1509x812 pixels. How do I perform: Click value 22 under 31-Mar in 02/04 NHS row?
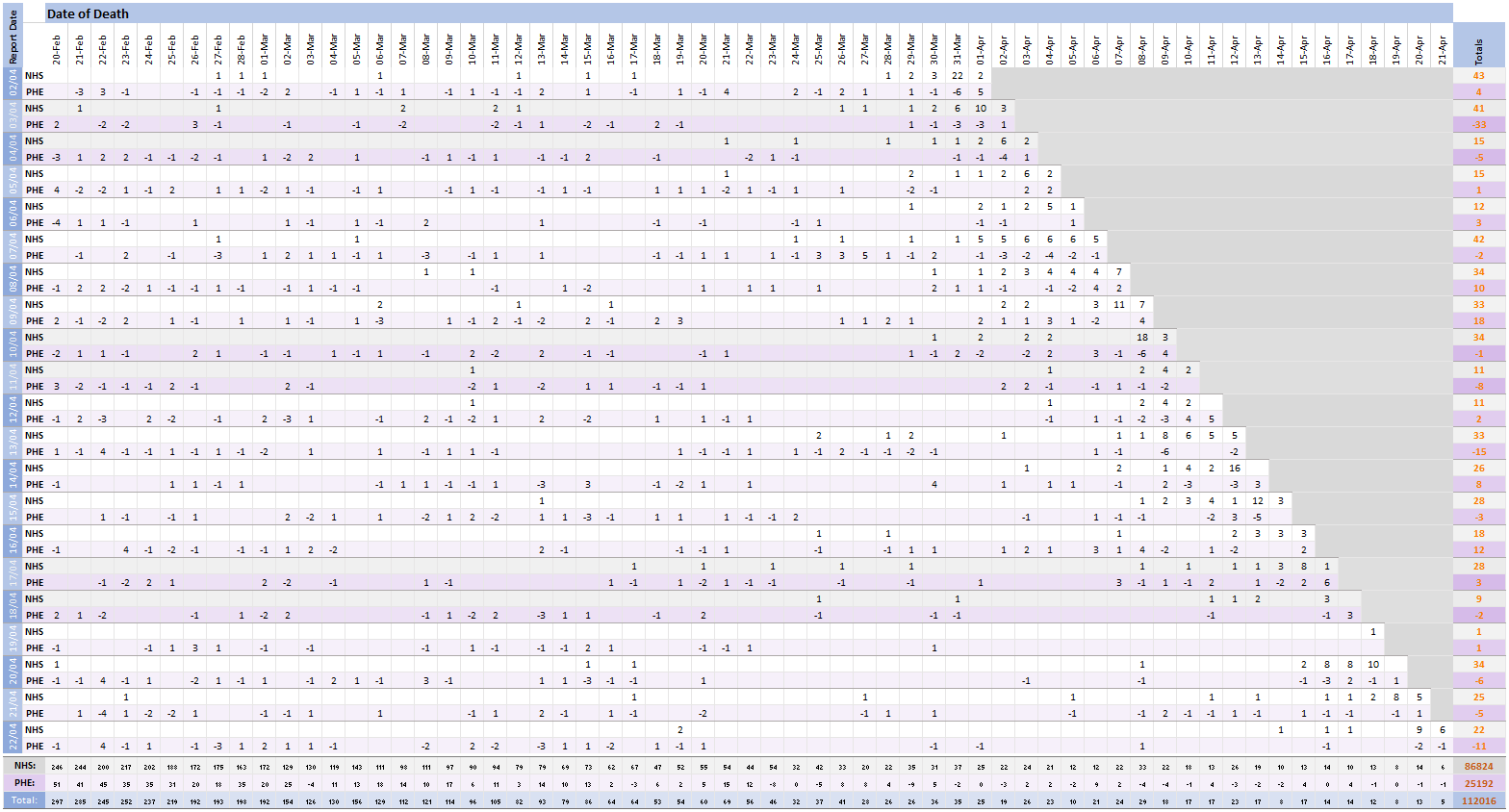[958, 76]
